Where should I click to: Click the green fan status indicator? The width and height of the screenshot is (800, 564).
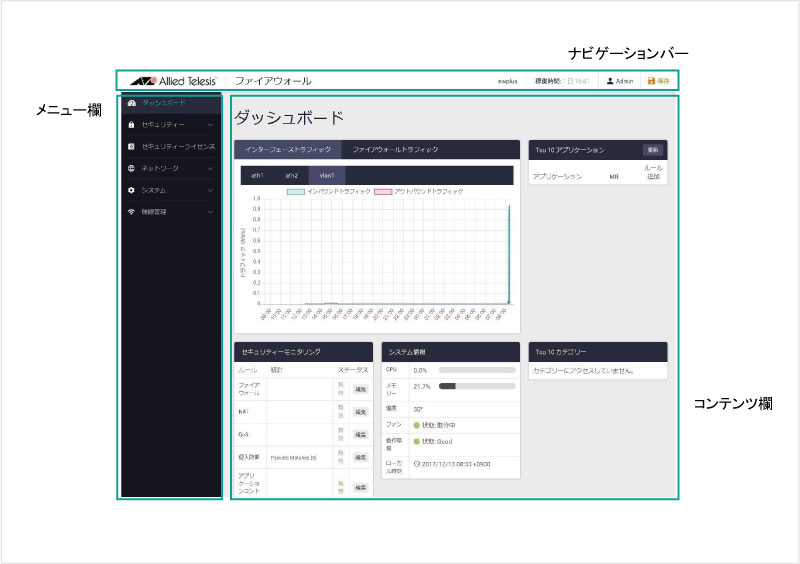pyautogui.click(x=416, y=425)
